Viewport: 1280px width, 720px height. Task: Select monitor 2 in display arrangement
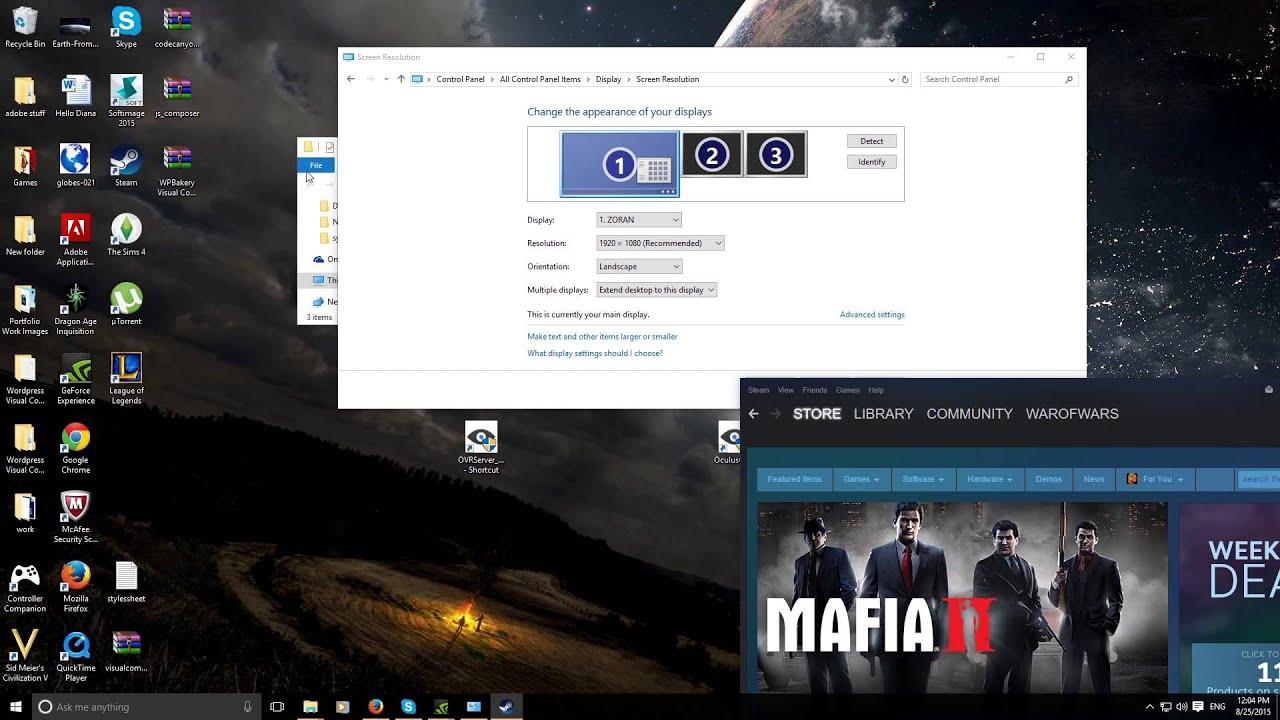712,155
